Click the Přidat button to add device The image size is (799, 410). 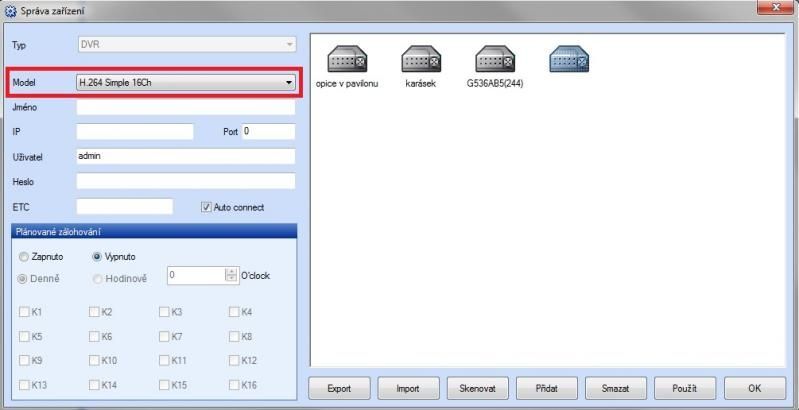pos(547,387)
